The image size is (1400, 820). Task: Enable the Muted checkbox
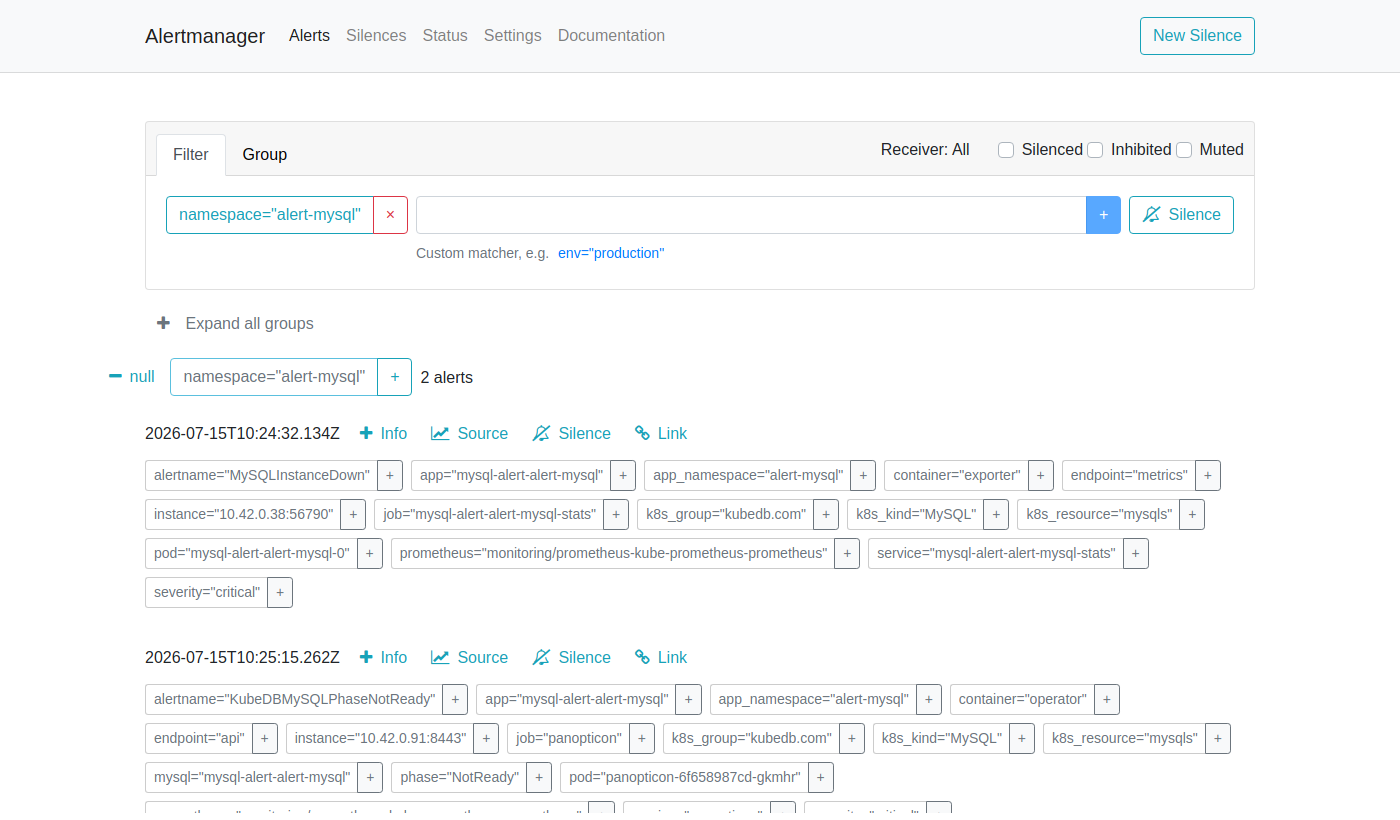1184,150
